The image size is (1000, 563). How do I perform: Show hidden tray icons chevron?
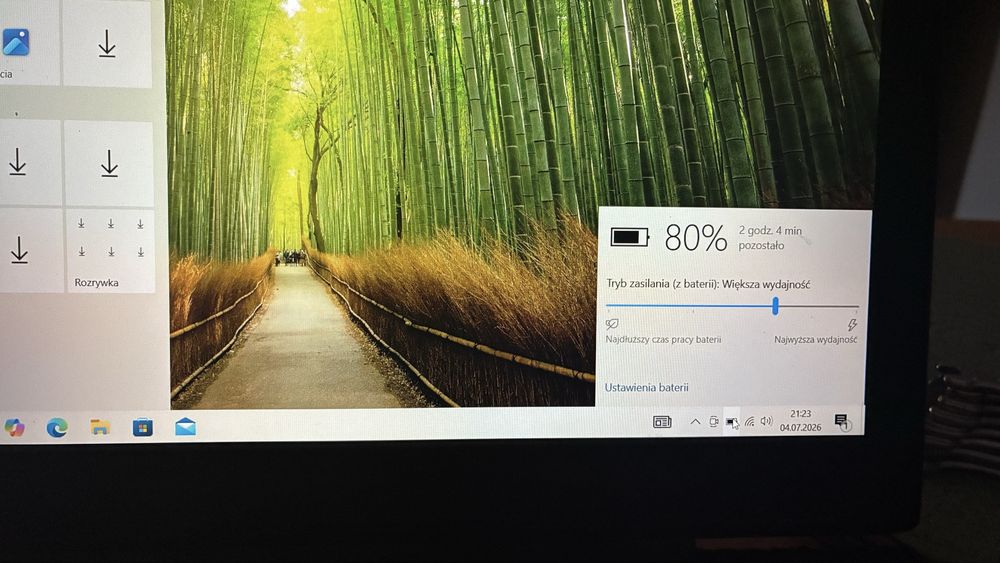coord(695,421)
